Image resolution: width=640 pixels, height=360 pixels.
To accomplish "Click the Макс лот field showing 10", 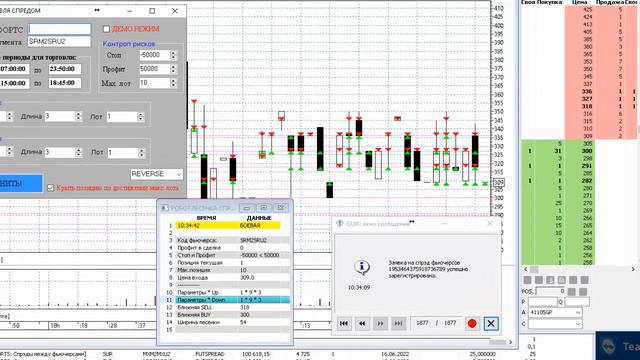I will [154, 83].
